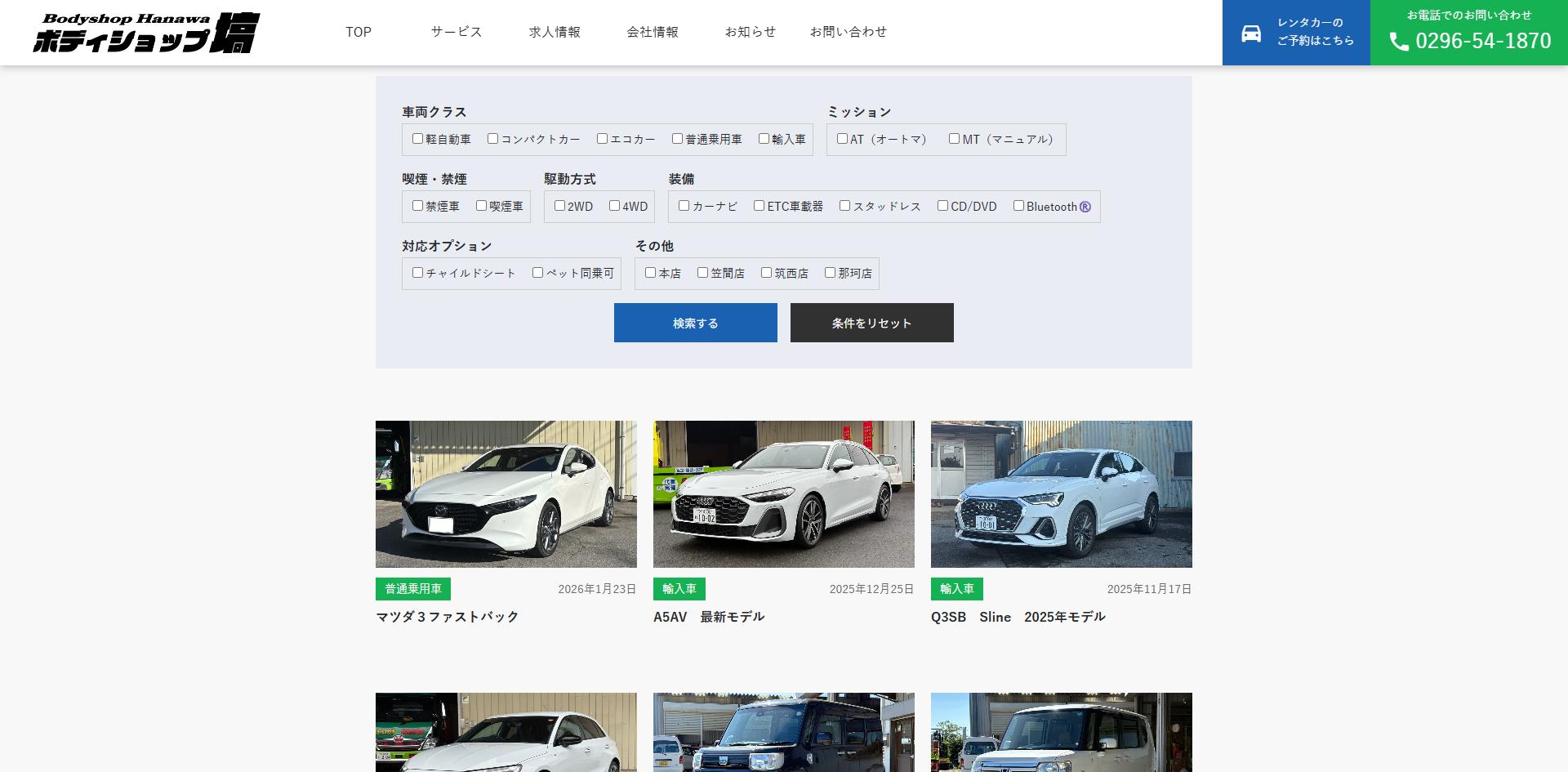Check the スタッドレス checkbox
The image size is (1568, 772).
pos(844,206)
